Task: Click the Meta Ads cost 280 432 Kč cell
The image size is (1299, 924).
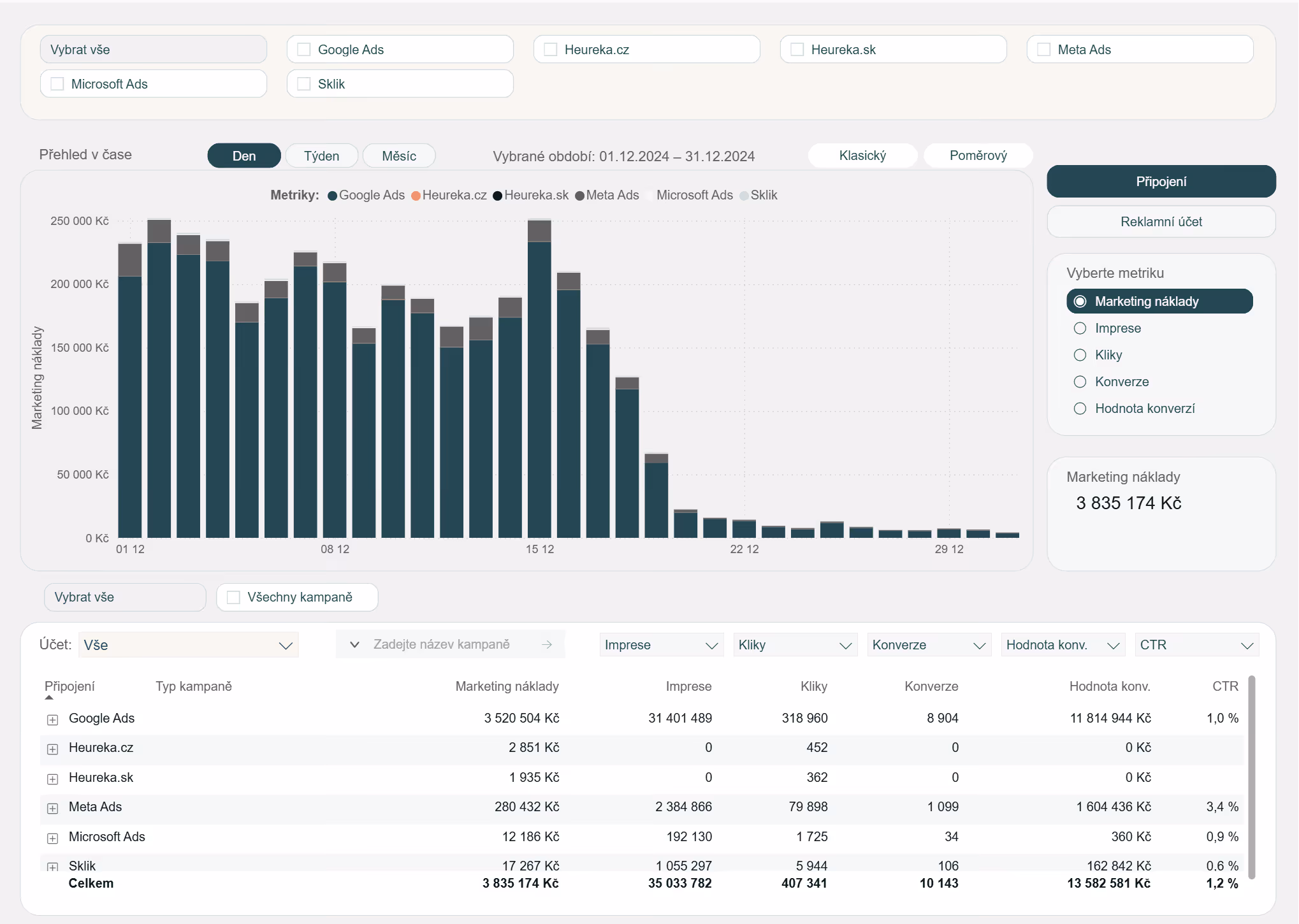Action: pos(526,807)
